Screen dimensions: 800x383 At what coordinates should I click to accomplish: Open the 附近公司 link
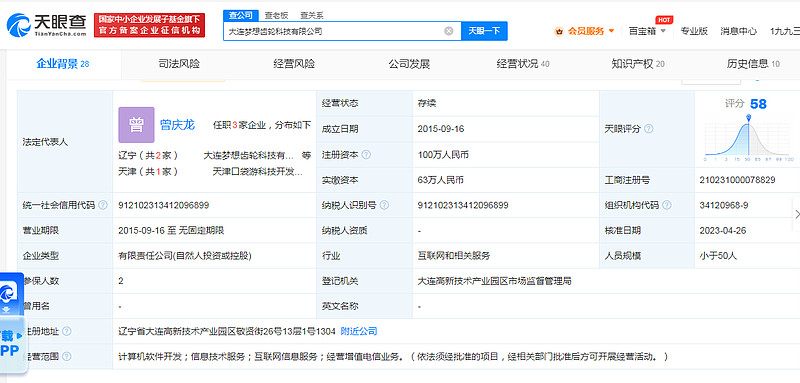[359, 331]
